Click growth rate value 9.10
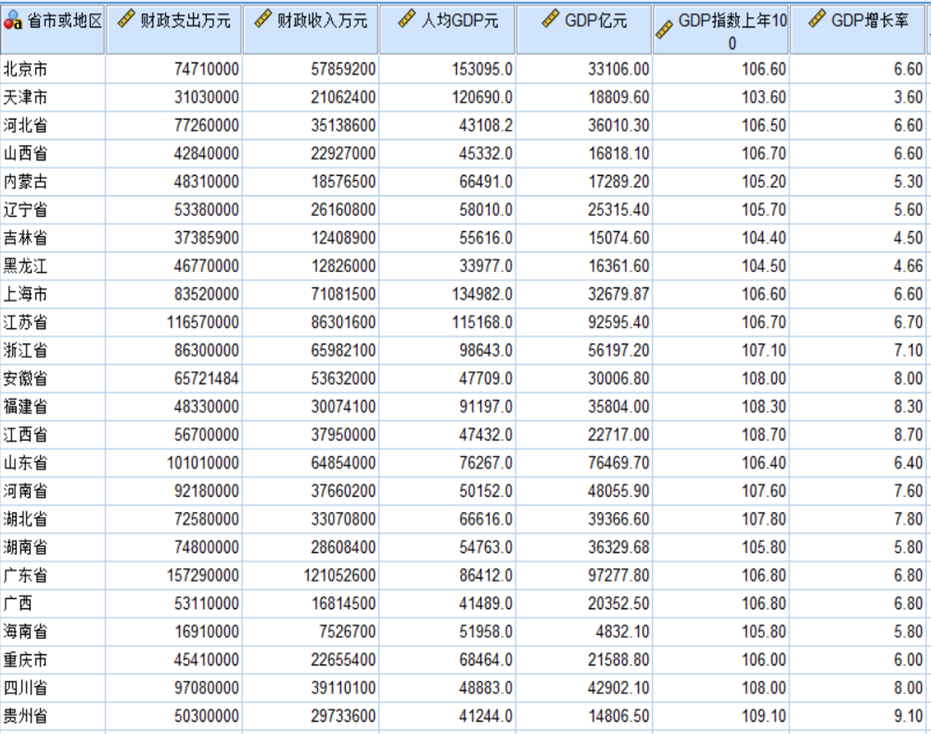Viewport: 931px width, 734px height. tap(908, 716)
